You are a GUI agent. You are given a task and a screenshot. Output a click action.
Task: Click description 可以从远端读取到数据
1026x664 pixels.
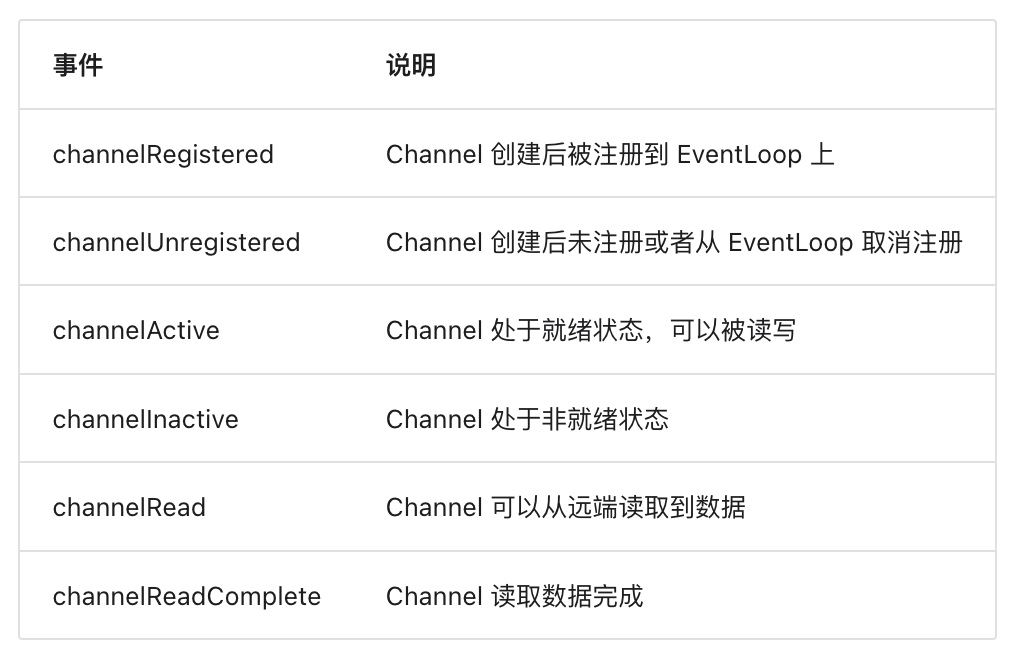coord(566,508)
